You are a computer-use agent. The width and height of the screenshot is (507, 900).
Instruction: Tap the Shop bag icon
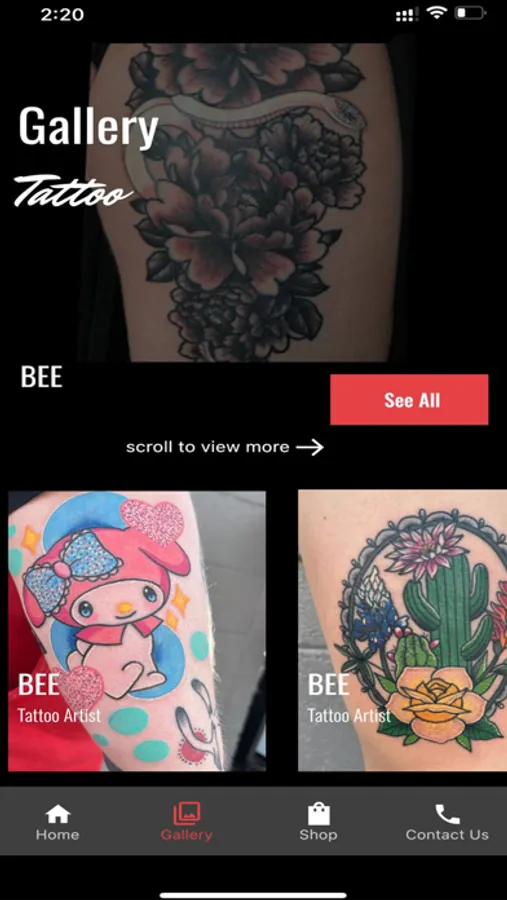[x=319, y=813]
